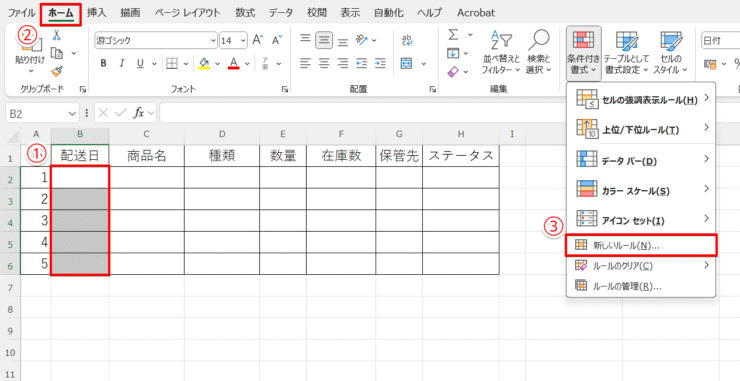740x381 pixels.
Task: Click the Cut scissors icon
Action: click(x=56, y=35)
